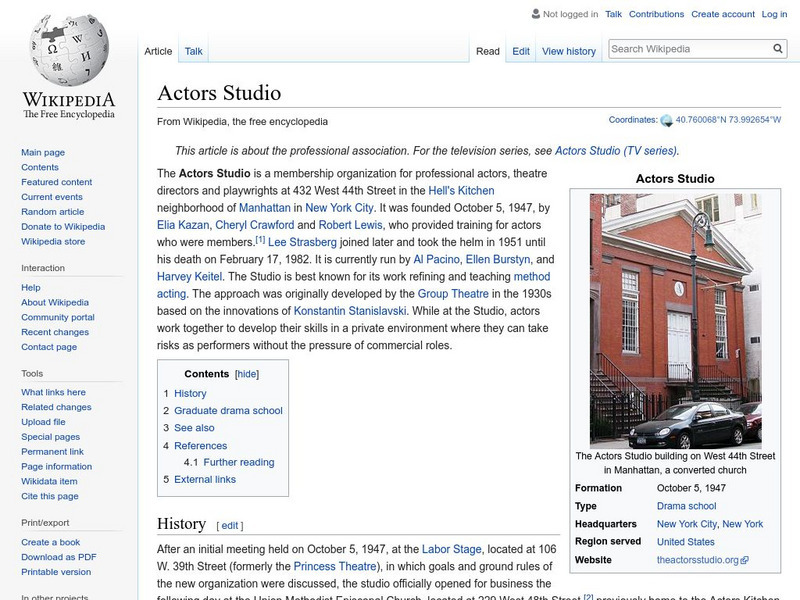This screenshot has width=800, height=600.
Task: Click the Log in link
Action: (x=774, y=14)
